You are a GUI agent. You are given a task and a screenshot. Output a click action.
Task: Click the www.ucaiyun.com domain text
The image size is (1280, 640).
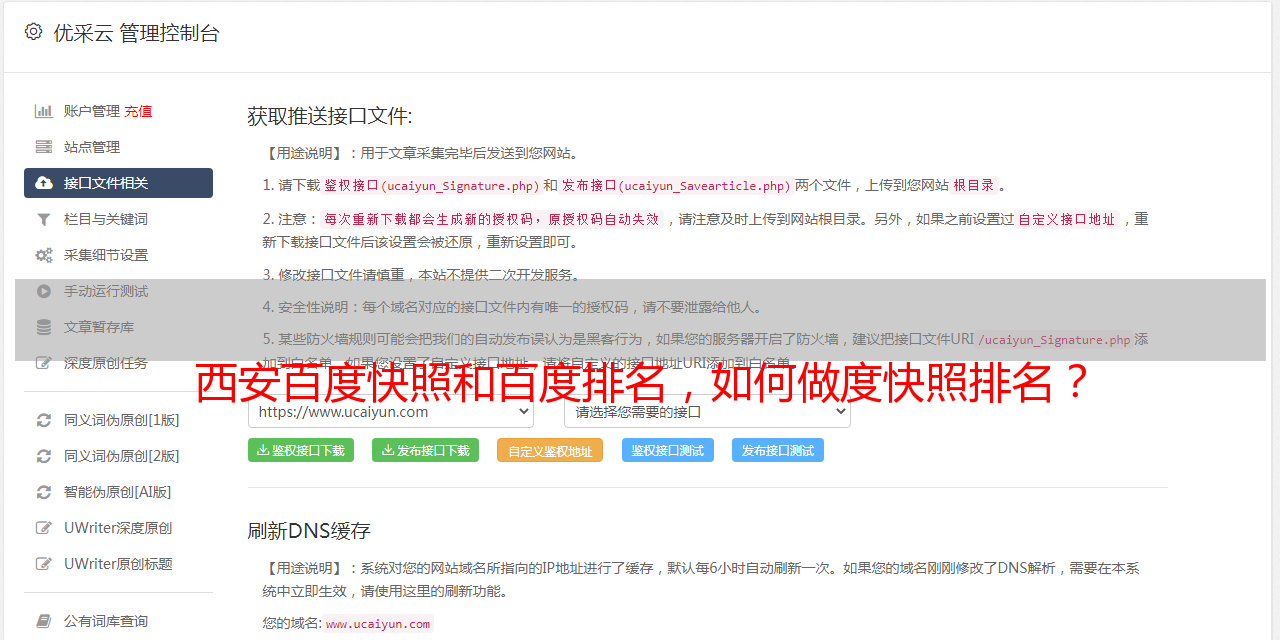[x=378, y=623]
